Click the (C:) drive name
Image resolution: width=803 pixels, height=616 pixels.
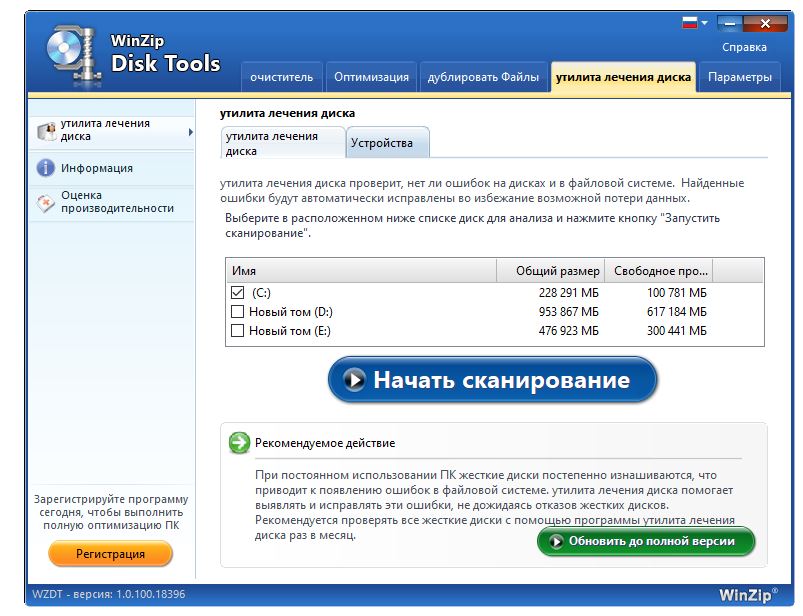click(261, 293)
